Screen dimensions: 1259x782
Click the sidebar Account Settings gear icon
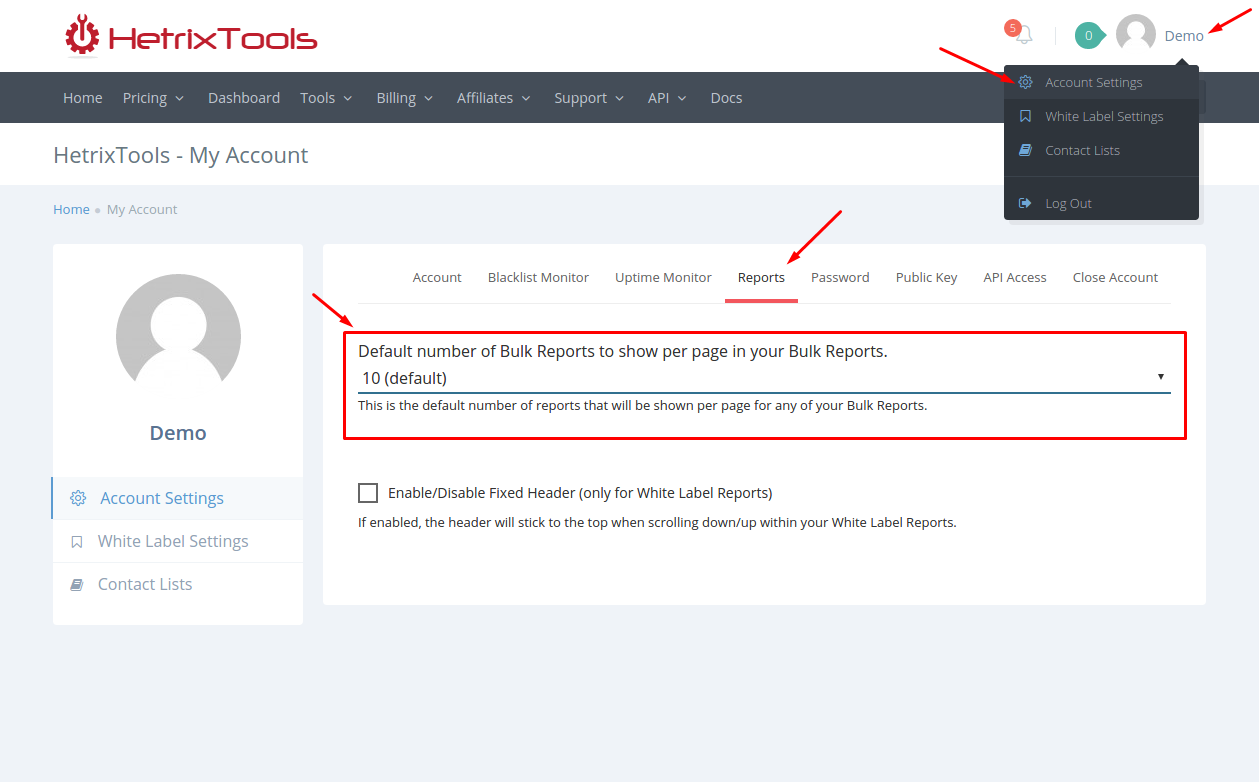tap(78, 498)
